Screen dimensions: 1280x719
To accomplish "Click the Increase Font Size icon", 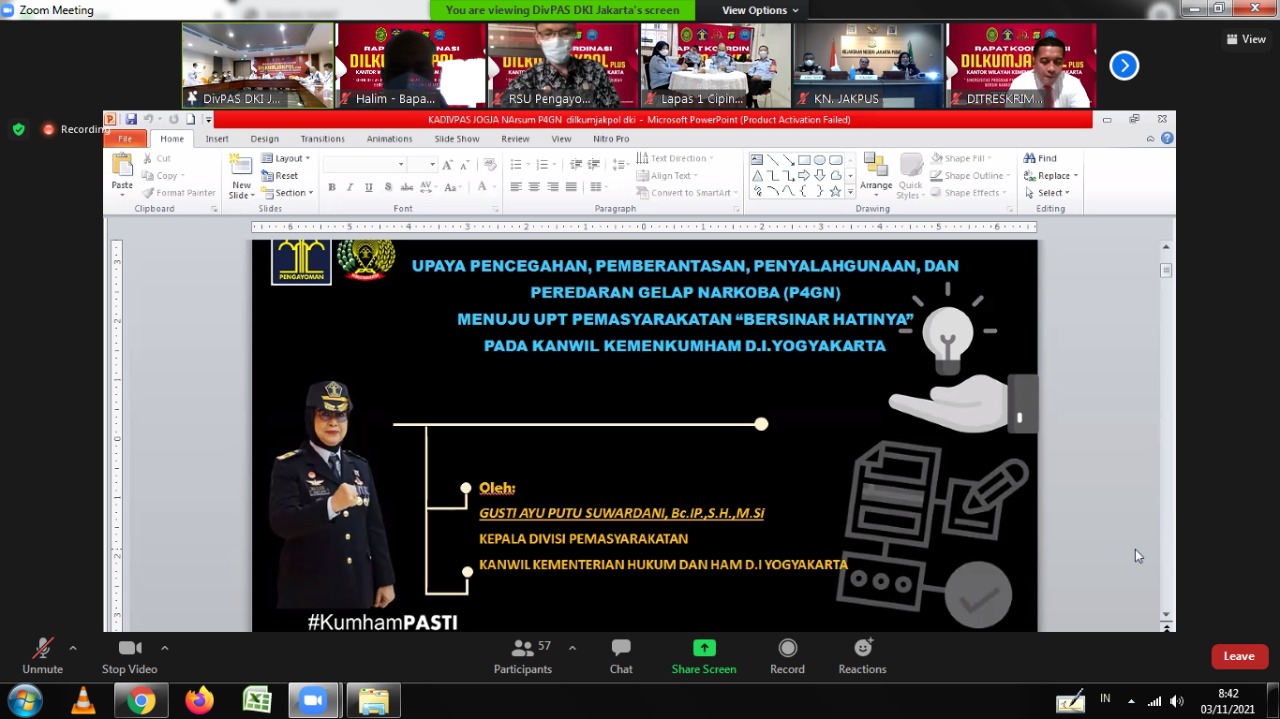I will pos(447,164).
